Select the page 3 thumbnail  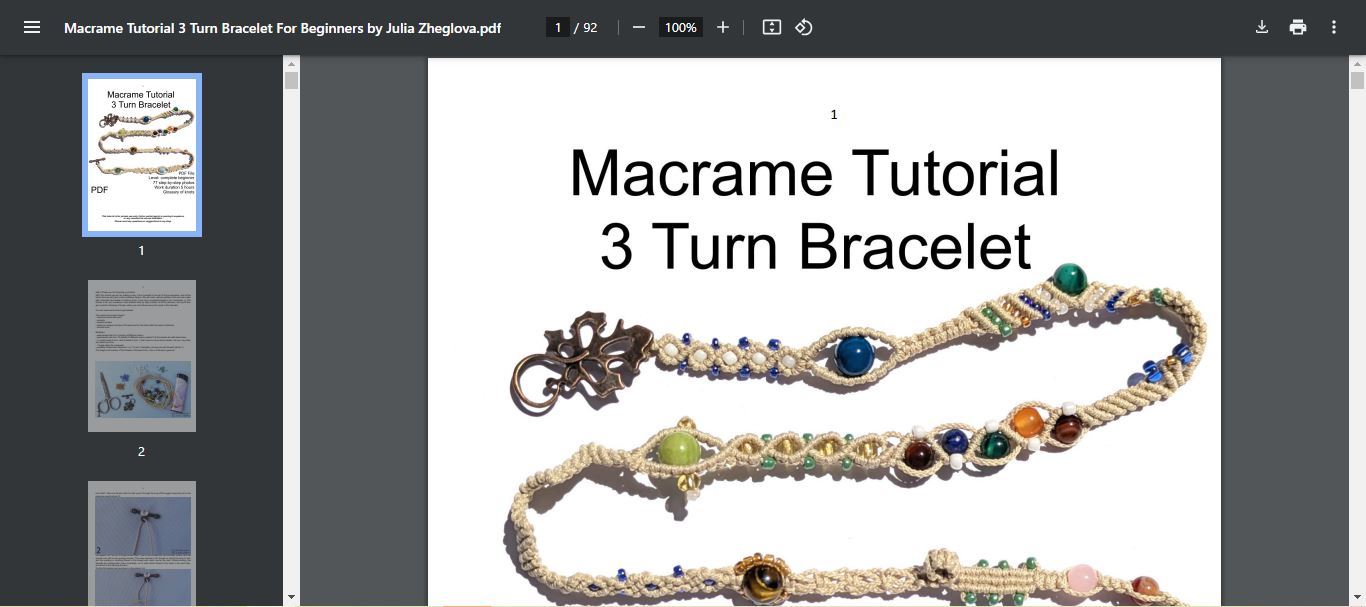pyautogui.click(x=142, y=544)
